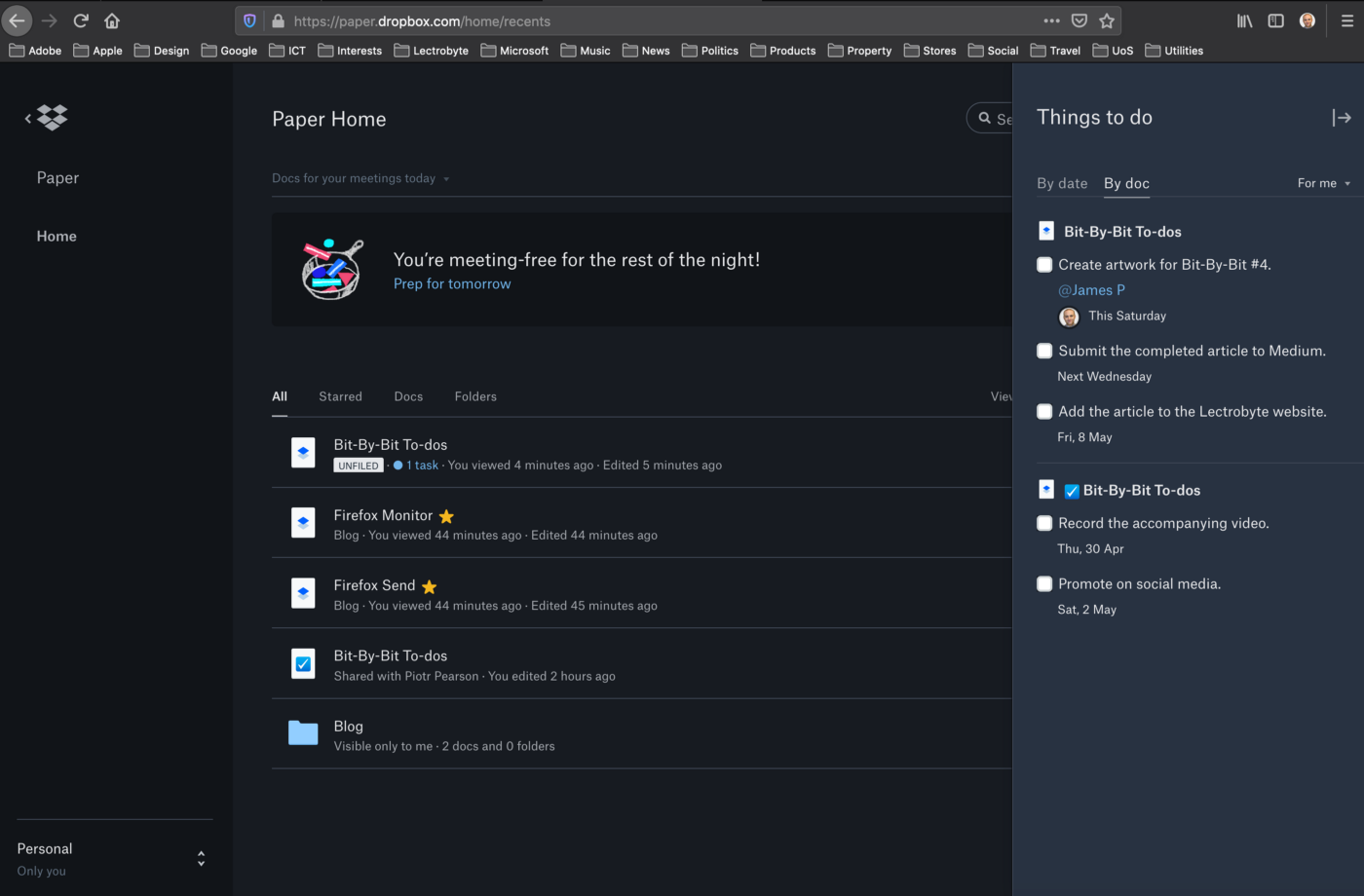Switch to the By date tab
Viewport: 1364px width, 896px height.
pos(1062,183)
